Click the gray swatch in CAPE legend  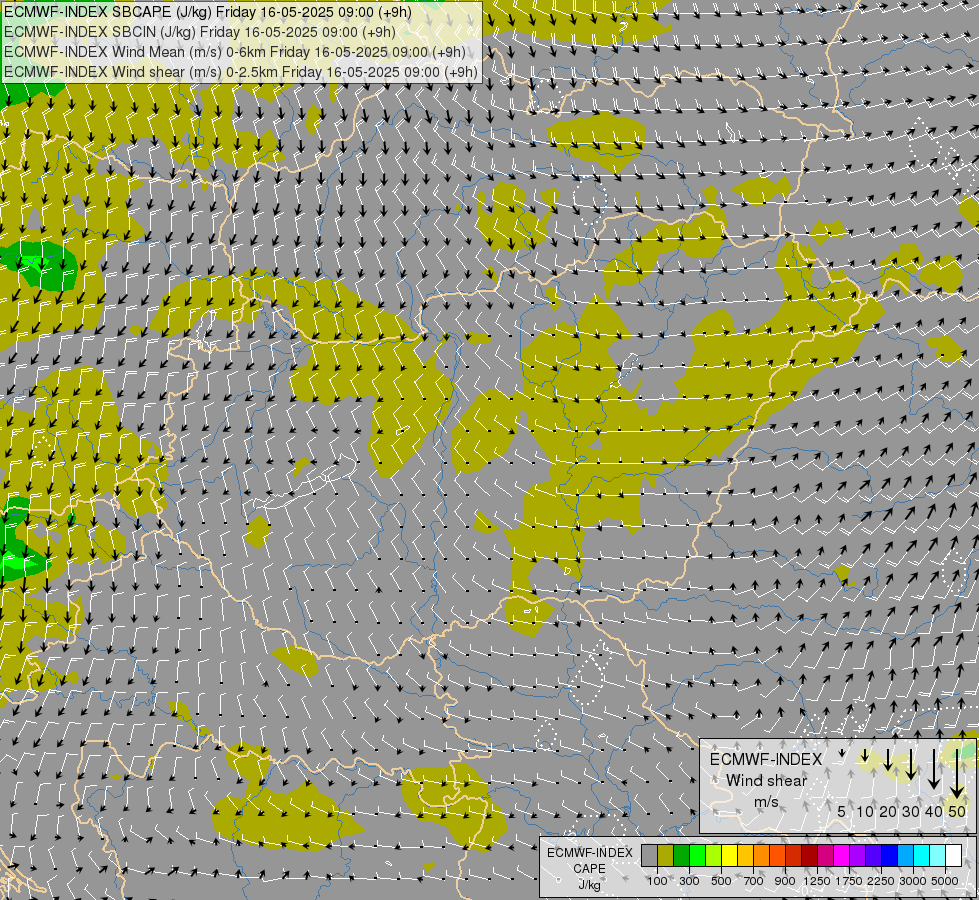(649, 855)
